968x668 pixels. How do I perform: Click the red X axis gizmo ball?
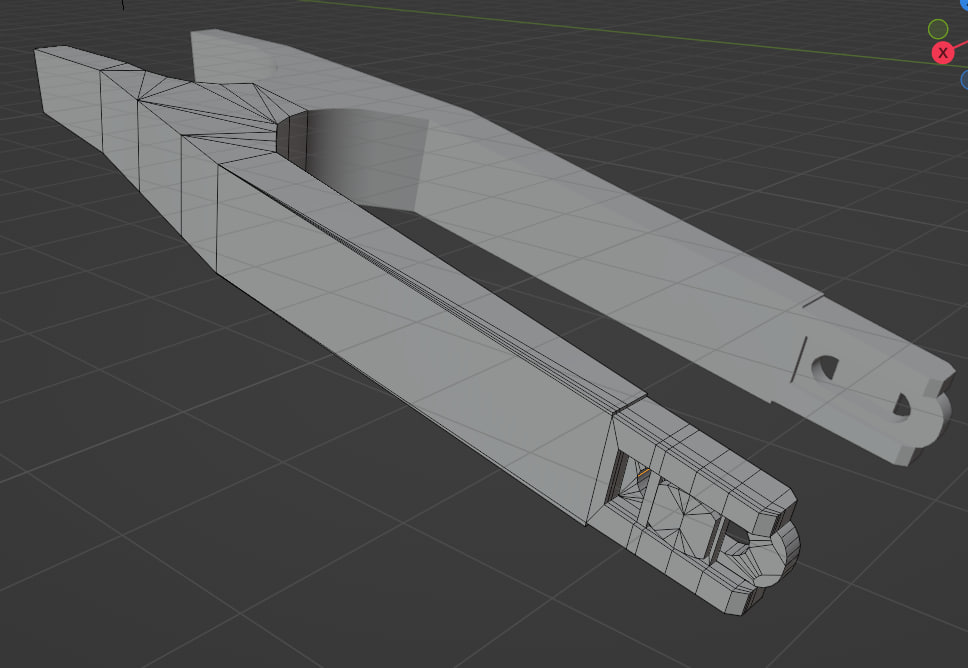click(943, 53)
